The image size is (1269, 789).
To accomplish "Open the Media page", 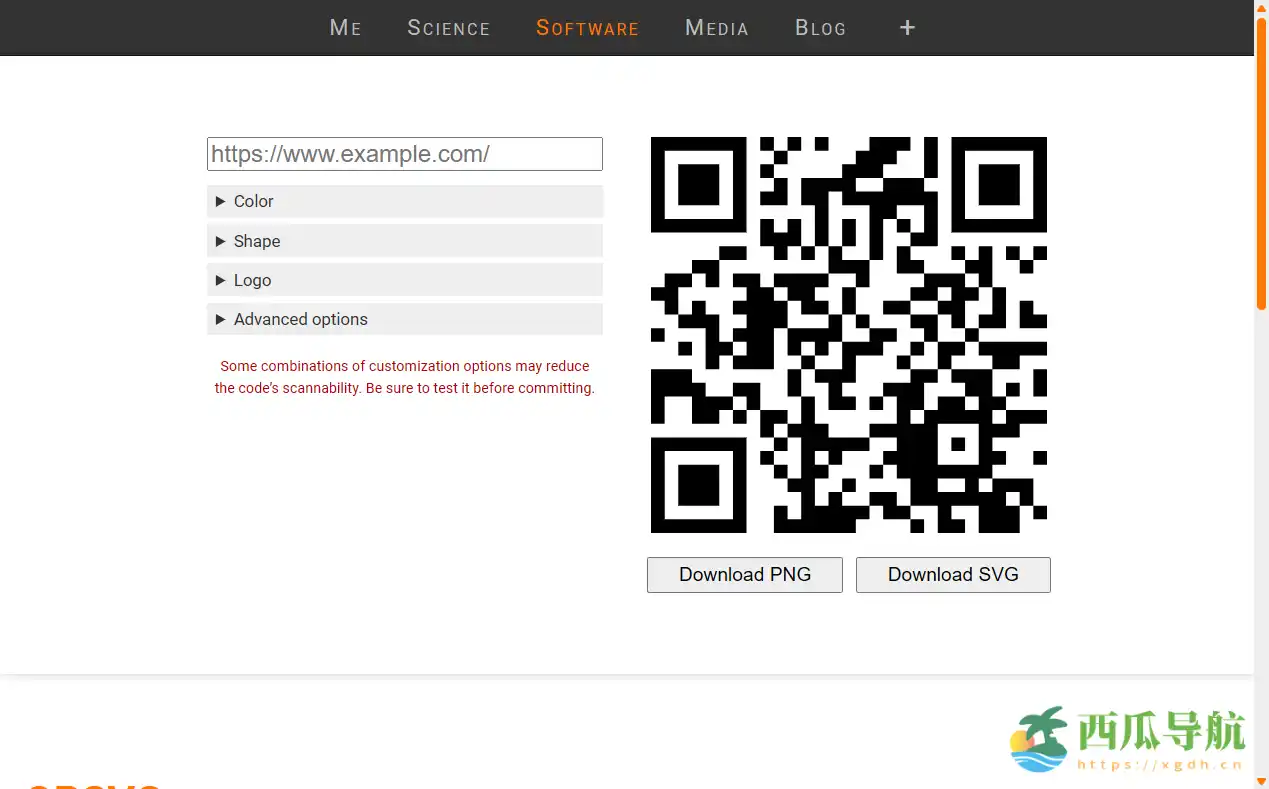I will [x=716, y=28].
